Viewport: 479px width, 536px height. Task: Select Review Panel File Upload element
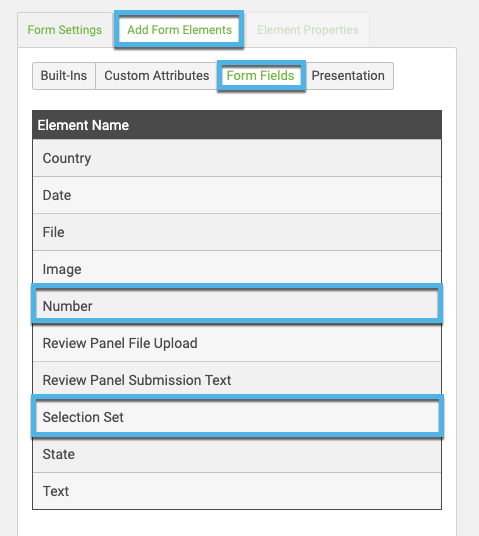(237, 343)
